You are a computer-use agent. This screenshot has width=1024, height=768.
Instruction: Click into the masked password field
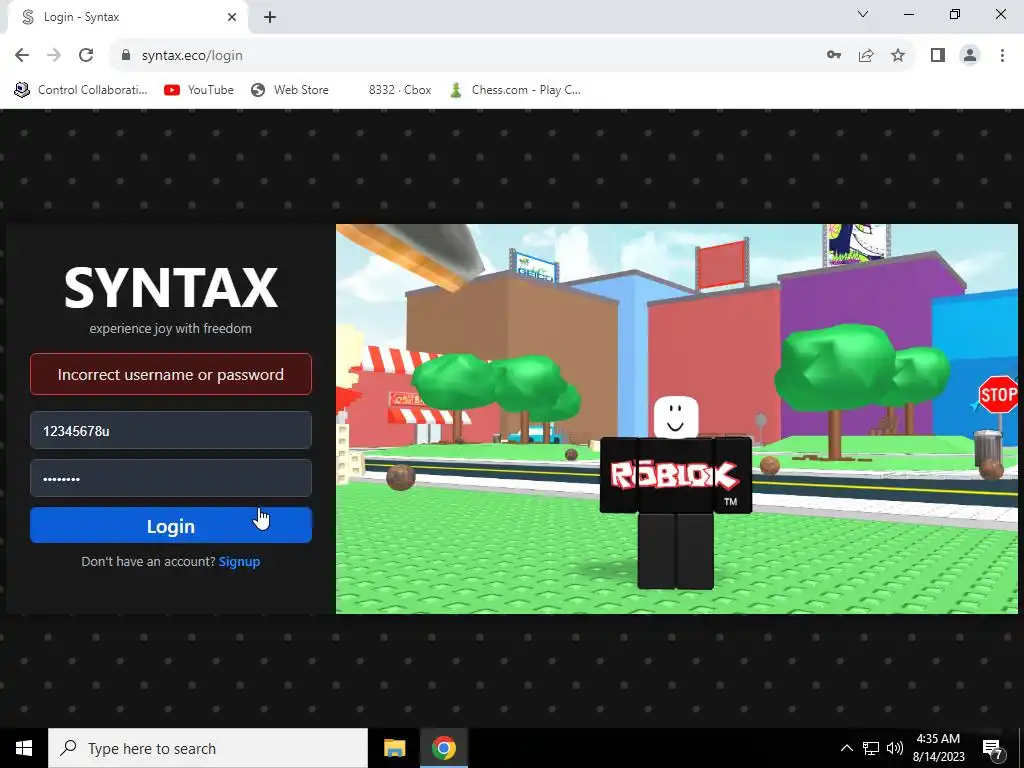click(x=170, y=478)
